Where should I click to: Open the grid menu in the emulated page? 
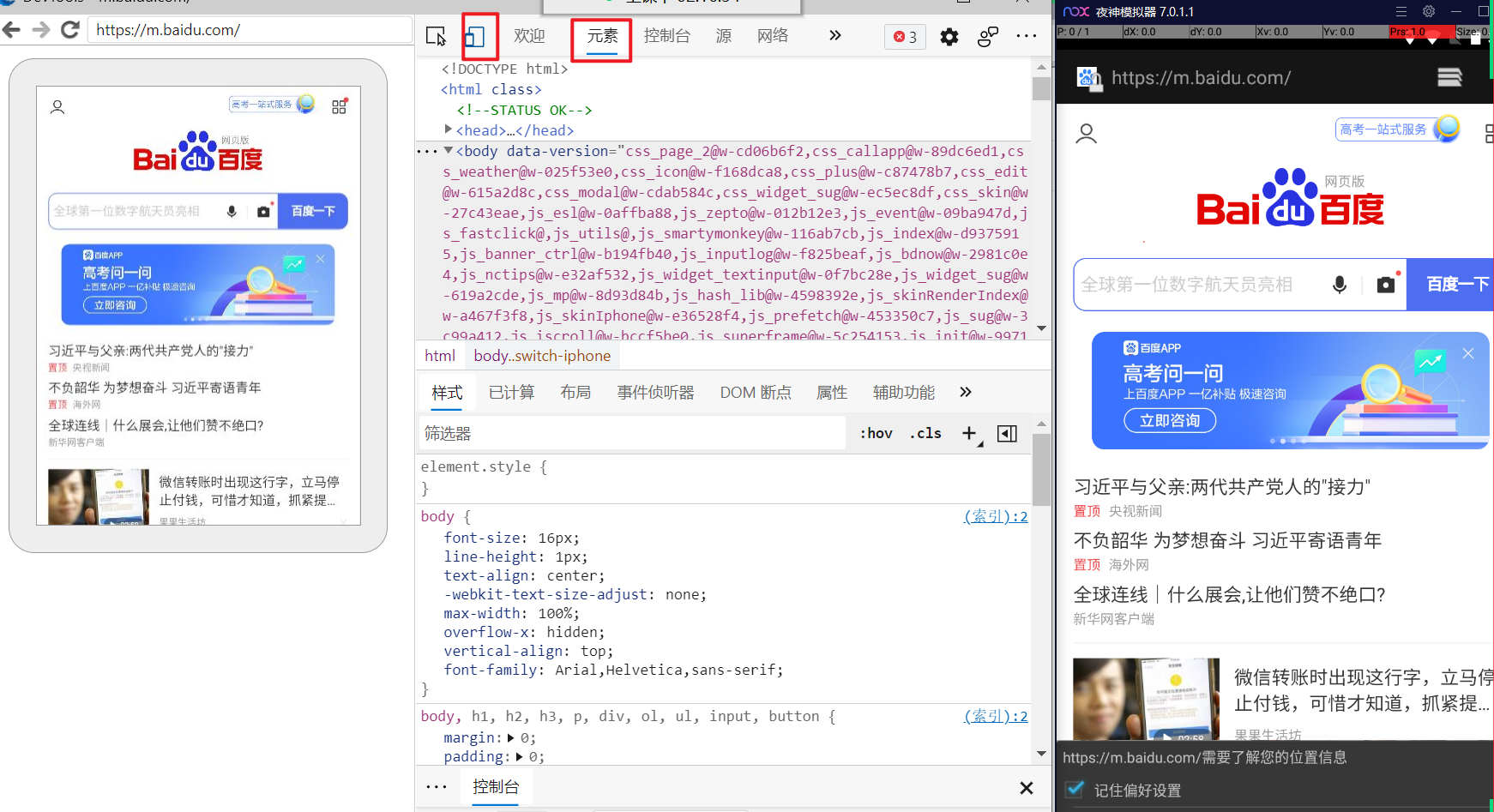tap(340, 105)
